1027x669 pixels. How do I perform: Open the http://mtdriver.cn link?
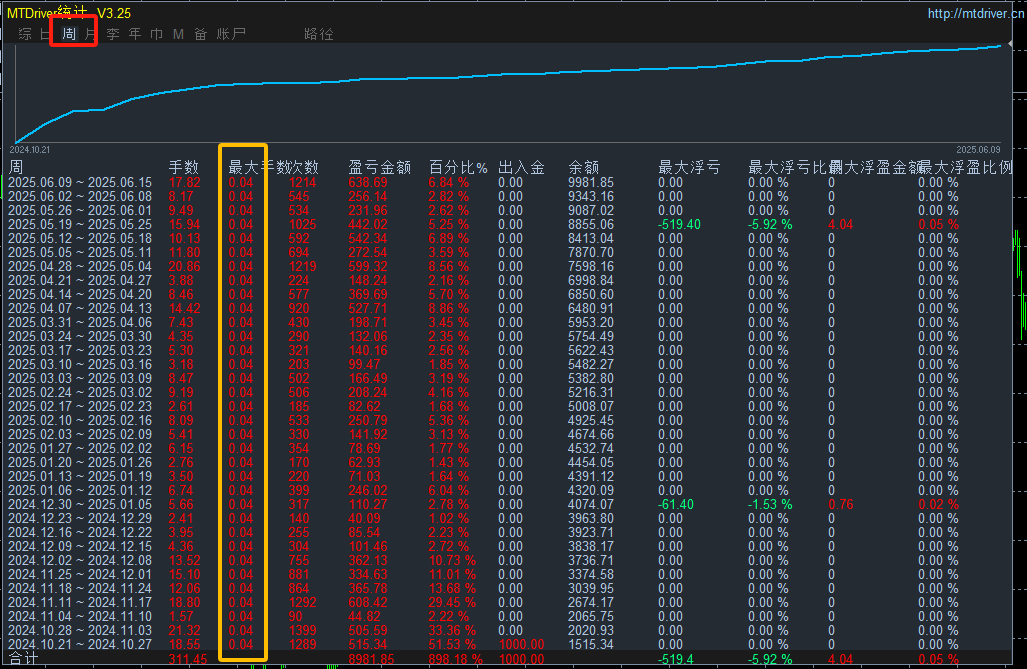pyautogui.click(x=975, y=13)
